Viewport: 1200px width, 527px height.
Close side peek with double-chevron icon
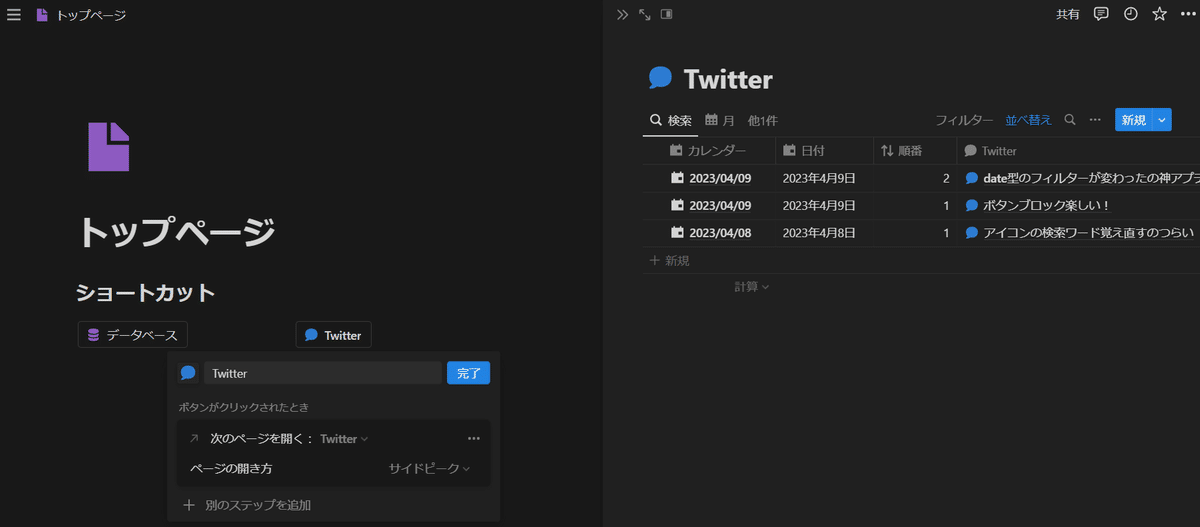click(622, 14)
